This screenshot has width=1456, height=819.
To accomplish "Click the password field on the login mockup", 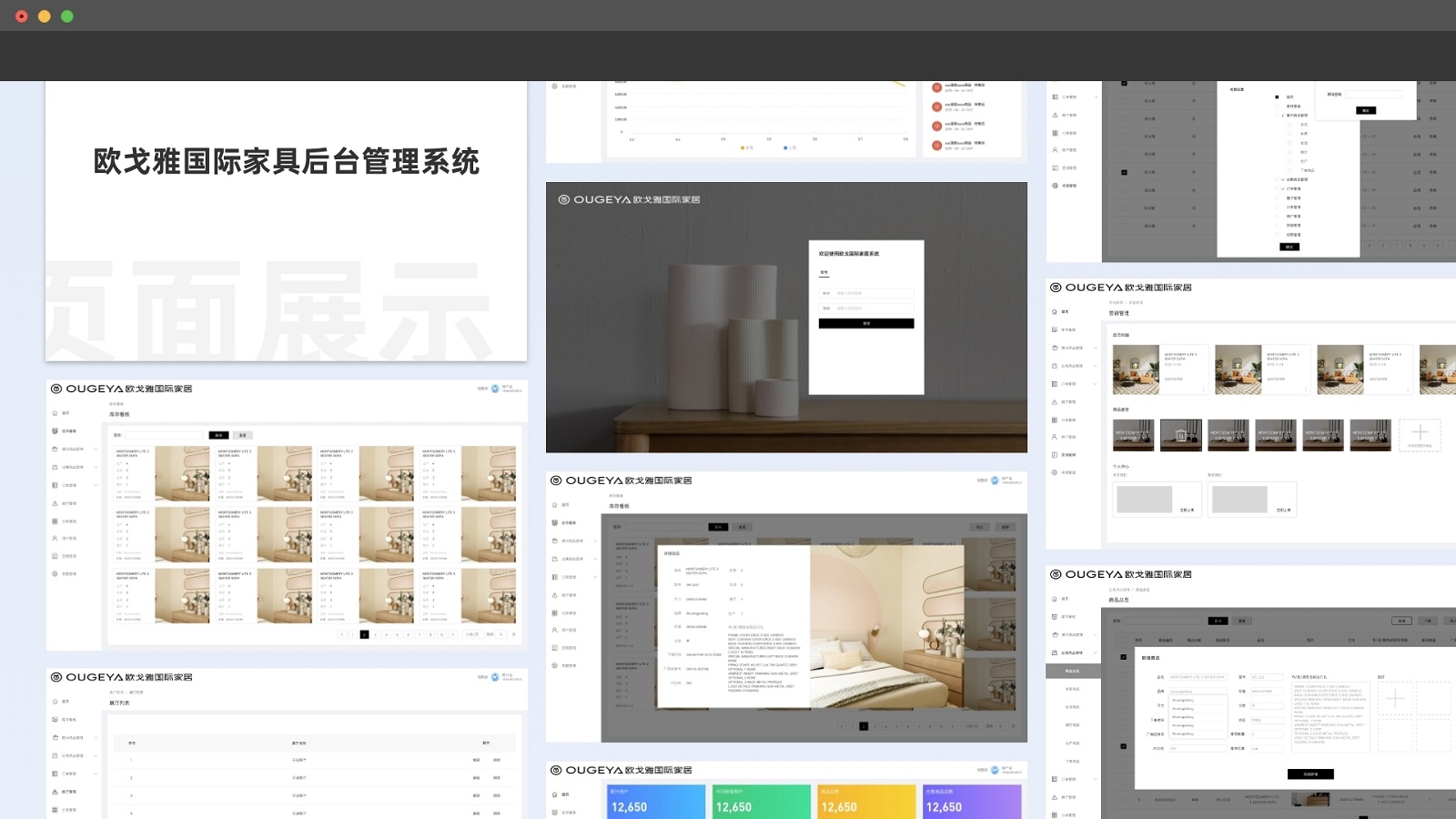I will coord(866,308).
